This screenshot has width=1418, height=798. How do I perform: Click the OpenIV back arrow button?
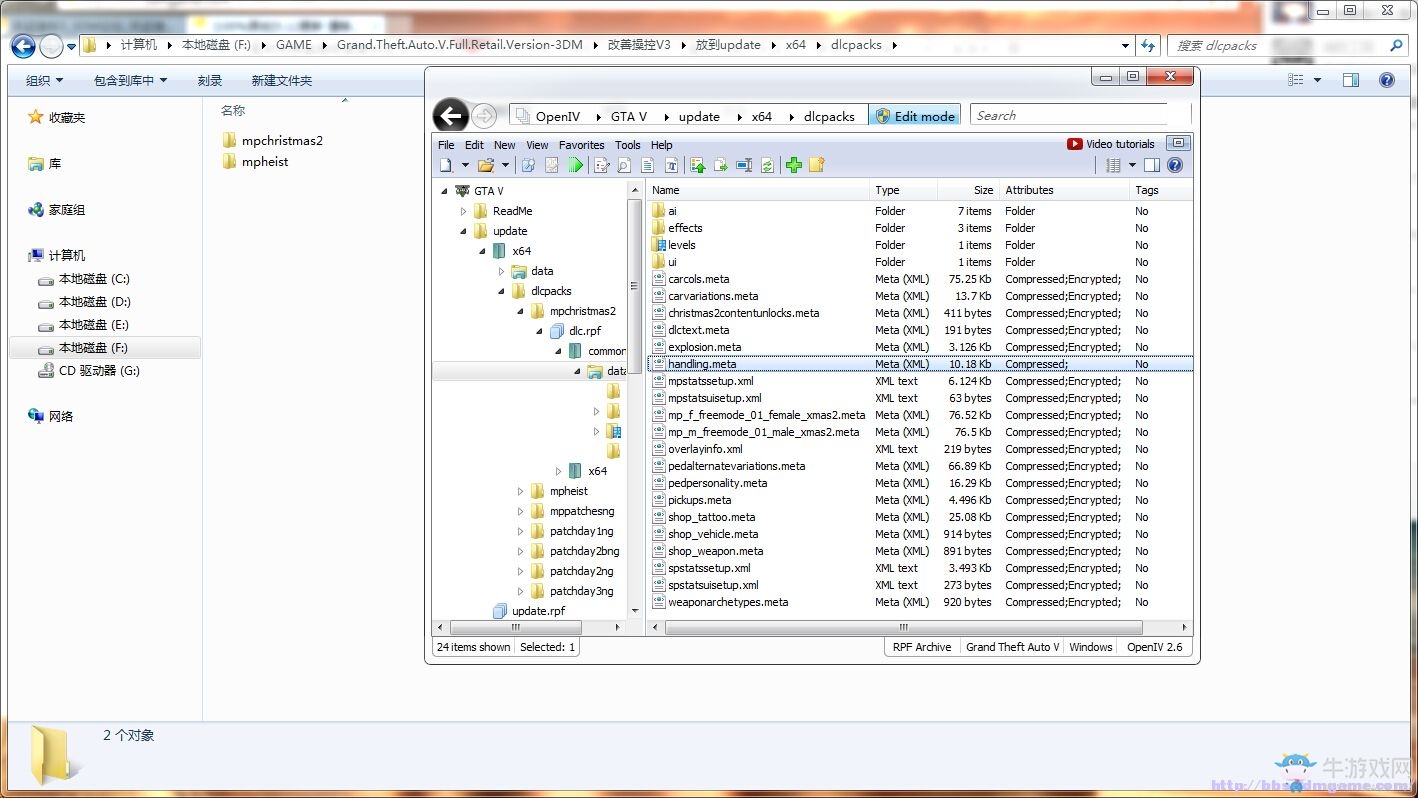click(x=451, y=116)
